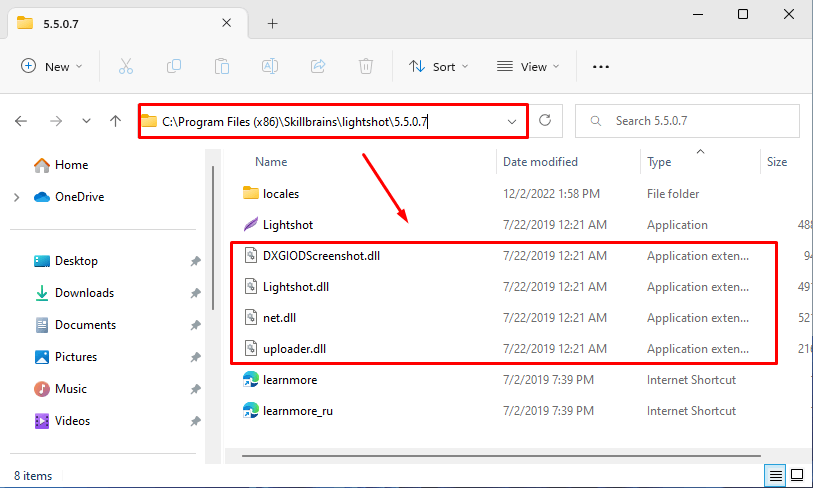The height and width of the screenshot is (488, 813).
Task: Unpin Desktop using its pin icon
Action: coord(195,261)
